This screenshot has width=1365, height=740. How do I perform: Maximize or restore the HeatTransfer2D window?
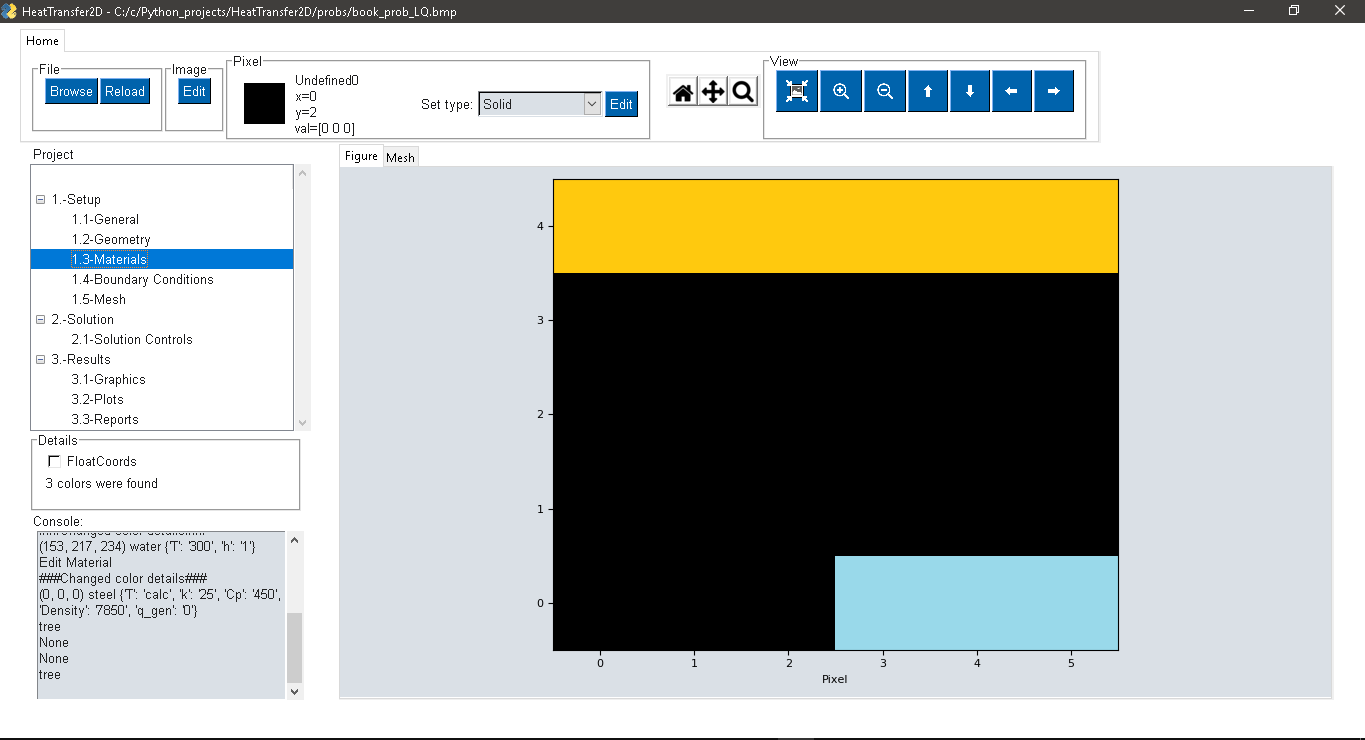1294,10
